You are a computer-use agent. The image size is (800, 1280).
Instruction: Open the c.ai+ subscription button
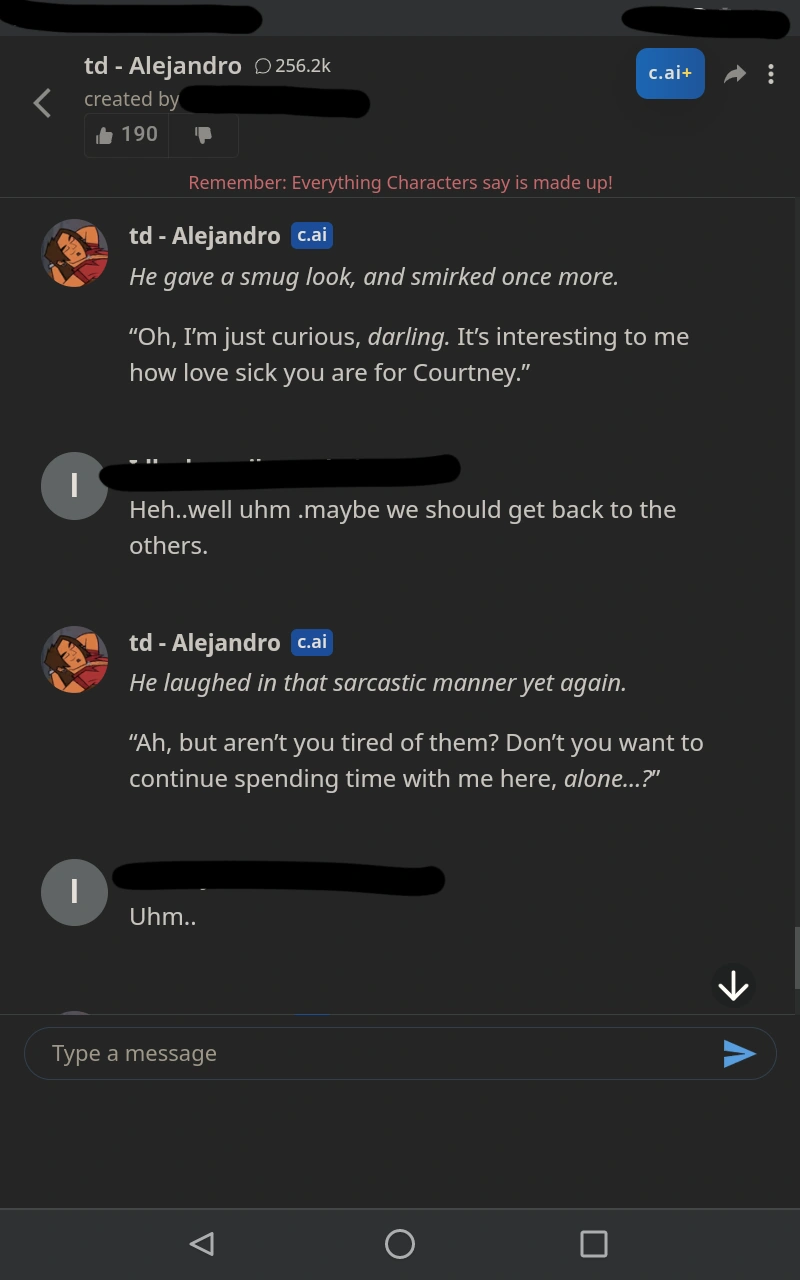[670, 73]
